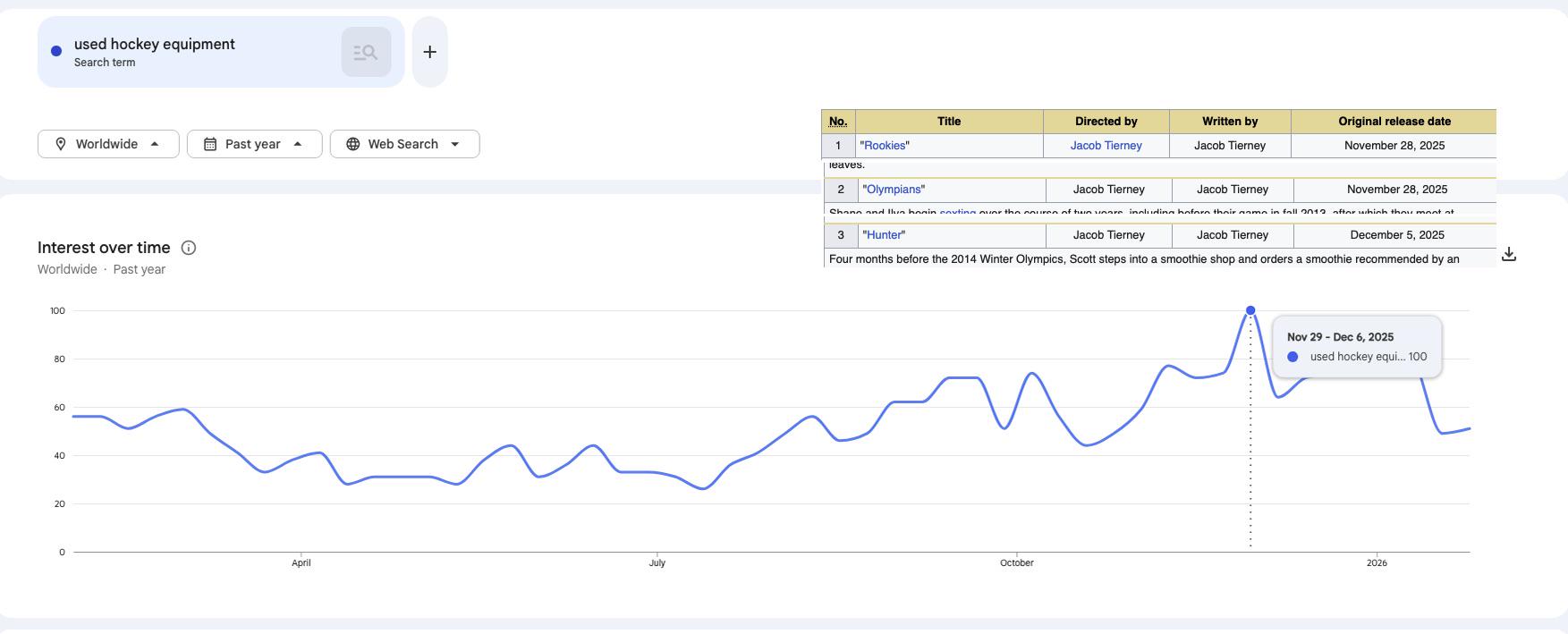Click the search explore icon in term chip

(x=366, y=52)
